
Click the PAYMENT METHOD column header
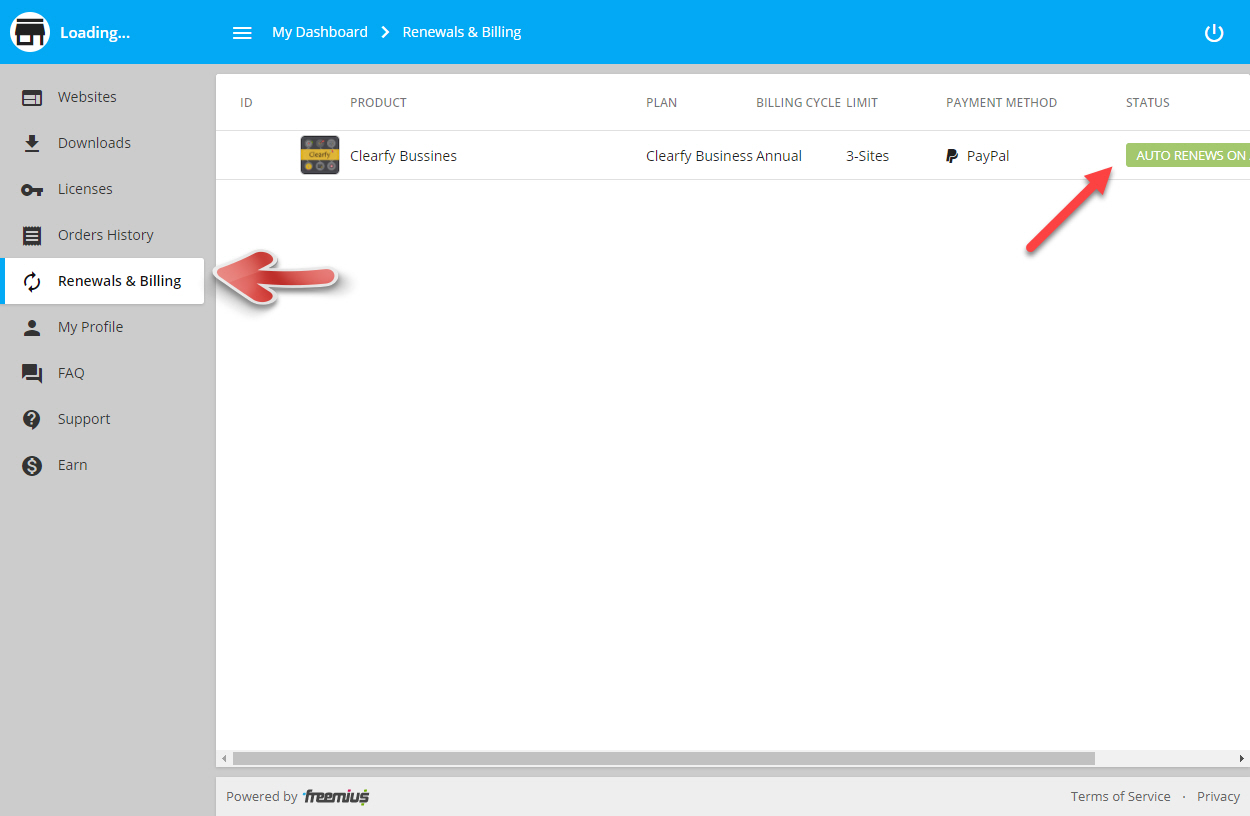pos(1001,102)
